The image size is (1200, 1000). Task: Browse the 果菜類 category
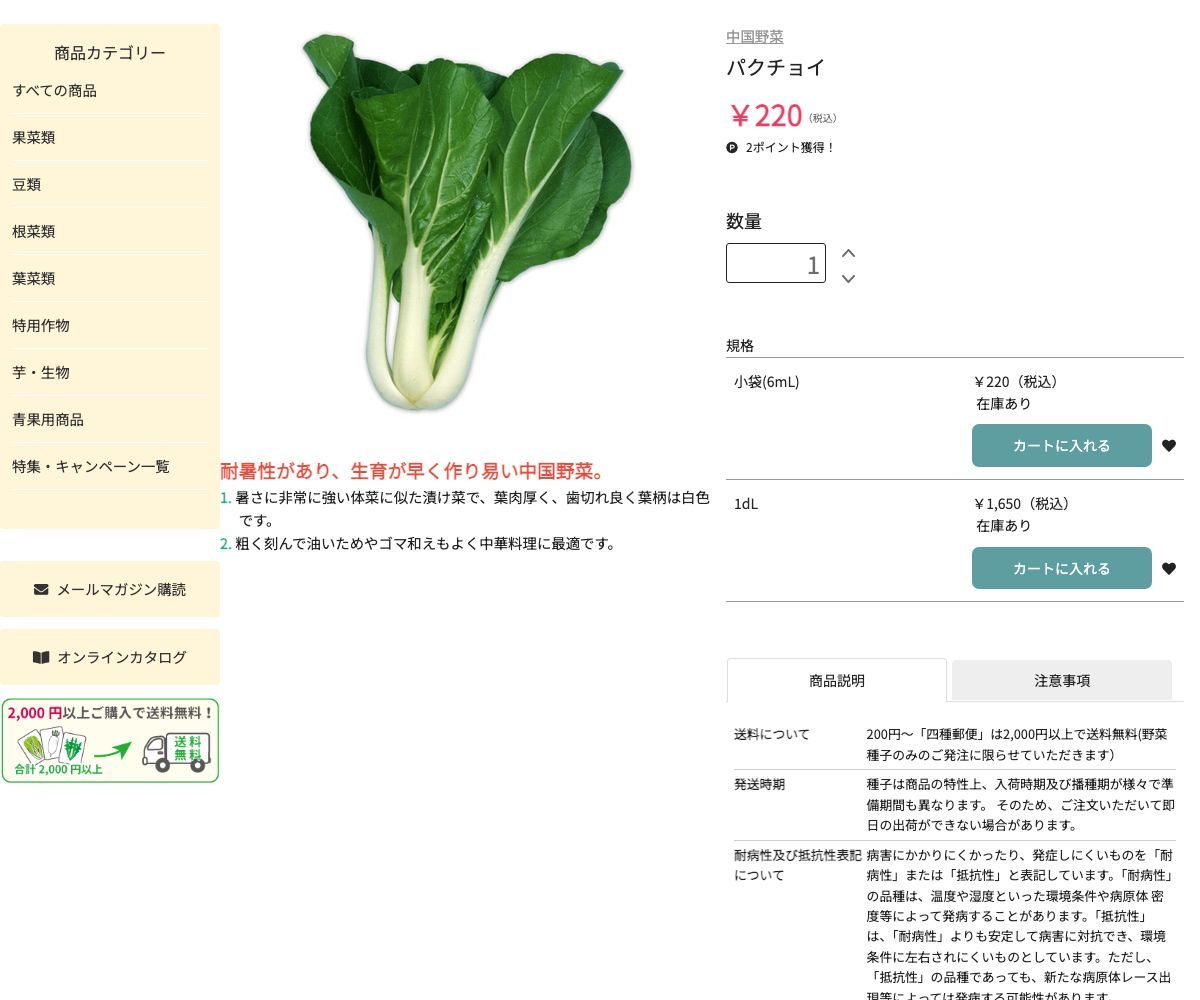(x=34, y=138)
